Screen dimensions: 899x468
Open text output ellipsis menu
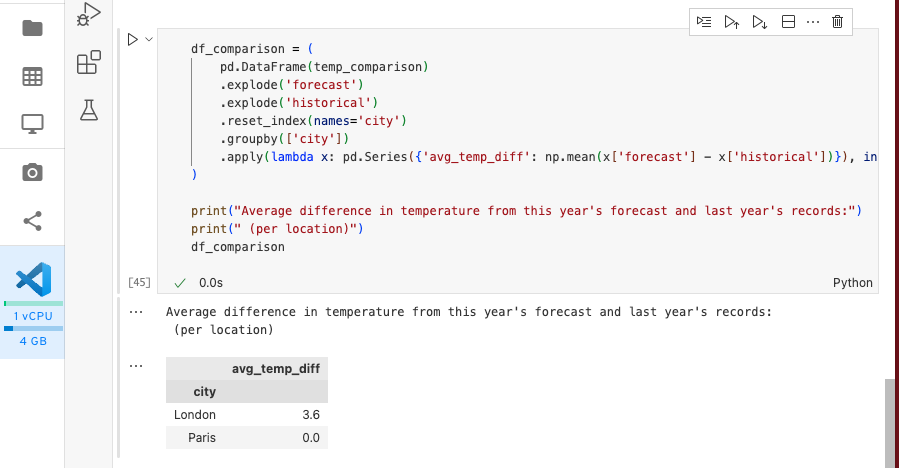(x=136, y=312)
